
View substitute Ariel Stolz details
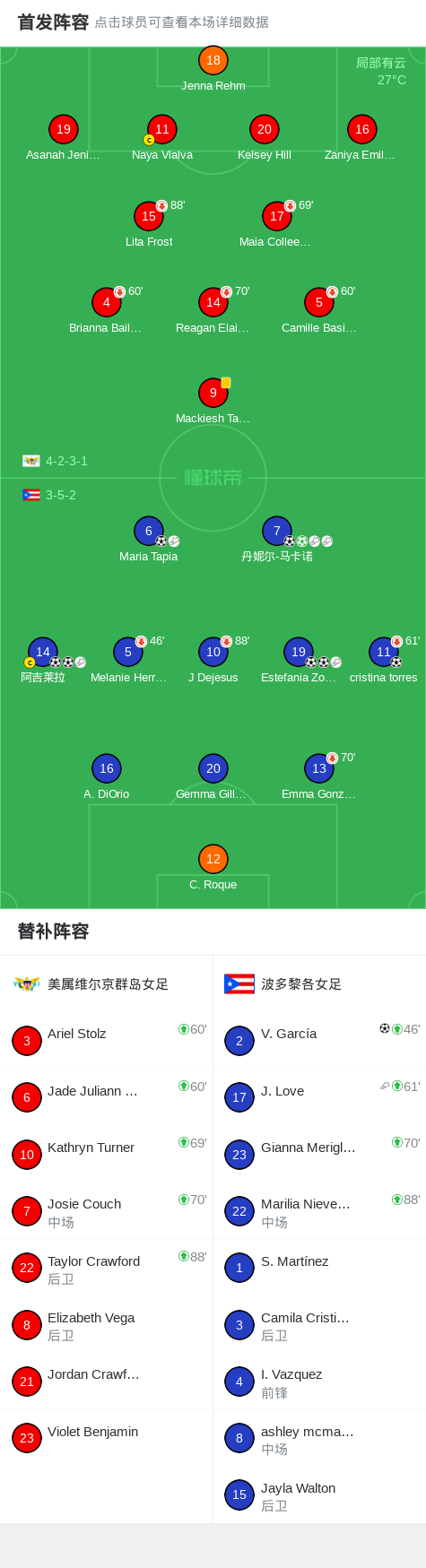pyautogui.click(x=106, y=1040)
